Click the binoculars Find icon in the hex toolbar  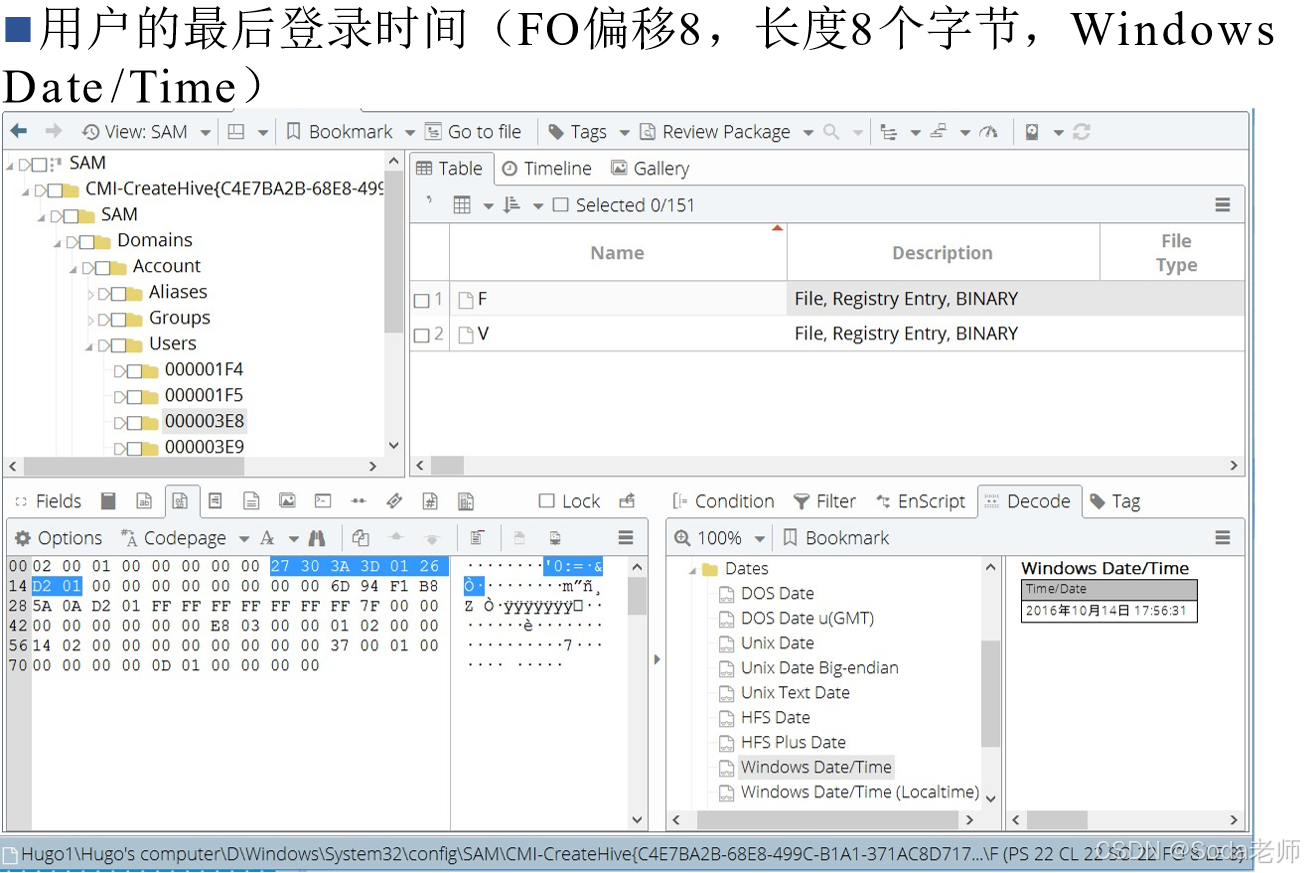point(317,538)
